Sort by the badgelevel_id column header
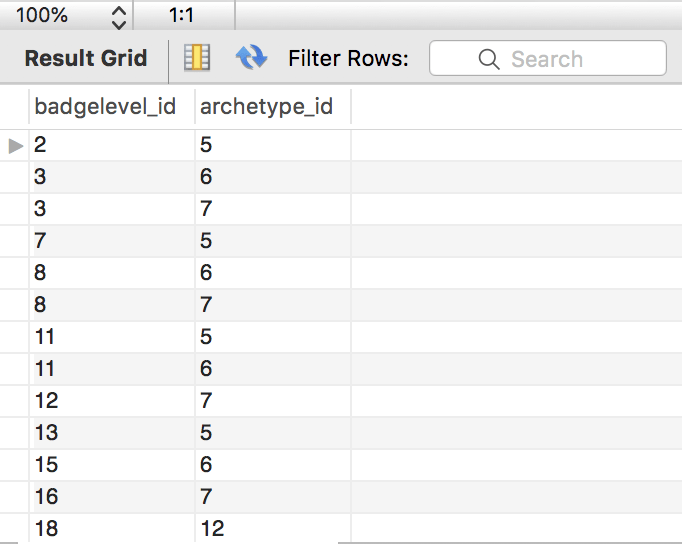The image size is (682, 544). (105, 107)
